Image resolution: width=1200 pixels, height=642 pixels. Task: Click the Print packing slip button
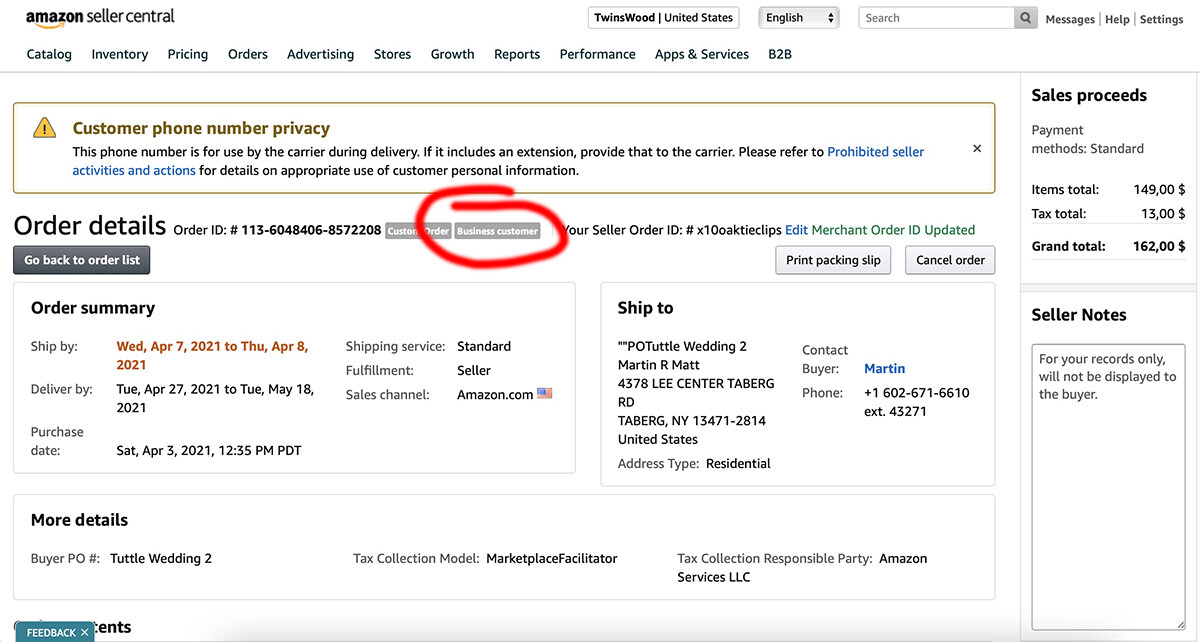click(833, 260)
